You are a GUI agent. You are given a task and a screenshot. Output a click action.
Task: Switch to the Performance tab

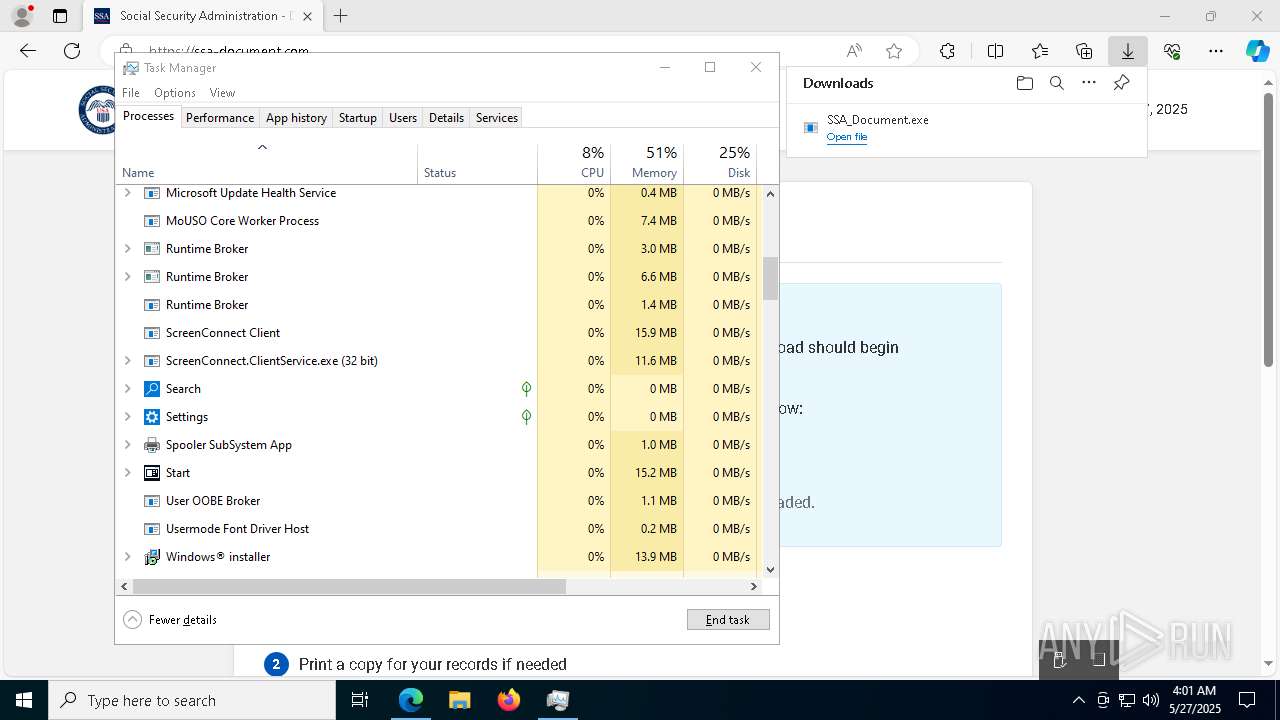[220, 118]
